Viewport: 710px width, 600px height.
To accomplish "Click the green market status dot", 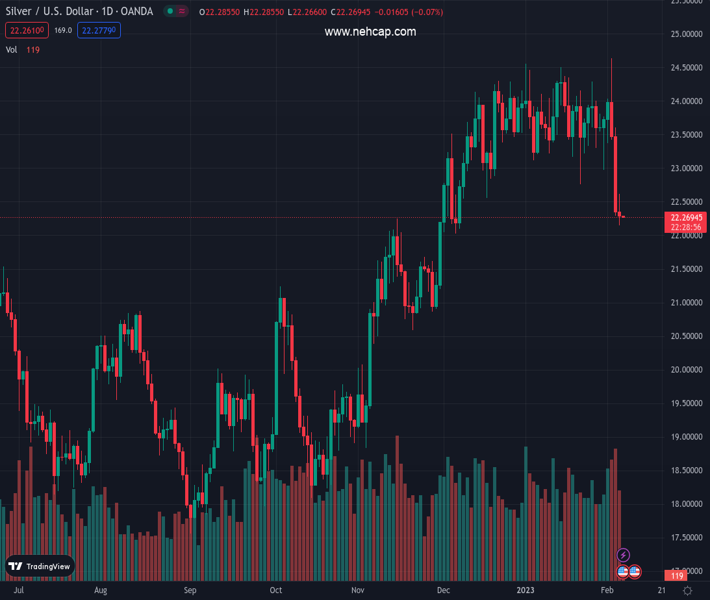I will (x=171, y=12).
